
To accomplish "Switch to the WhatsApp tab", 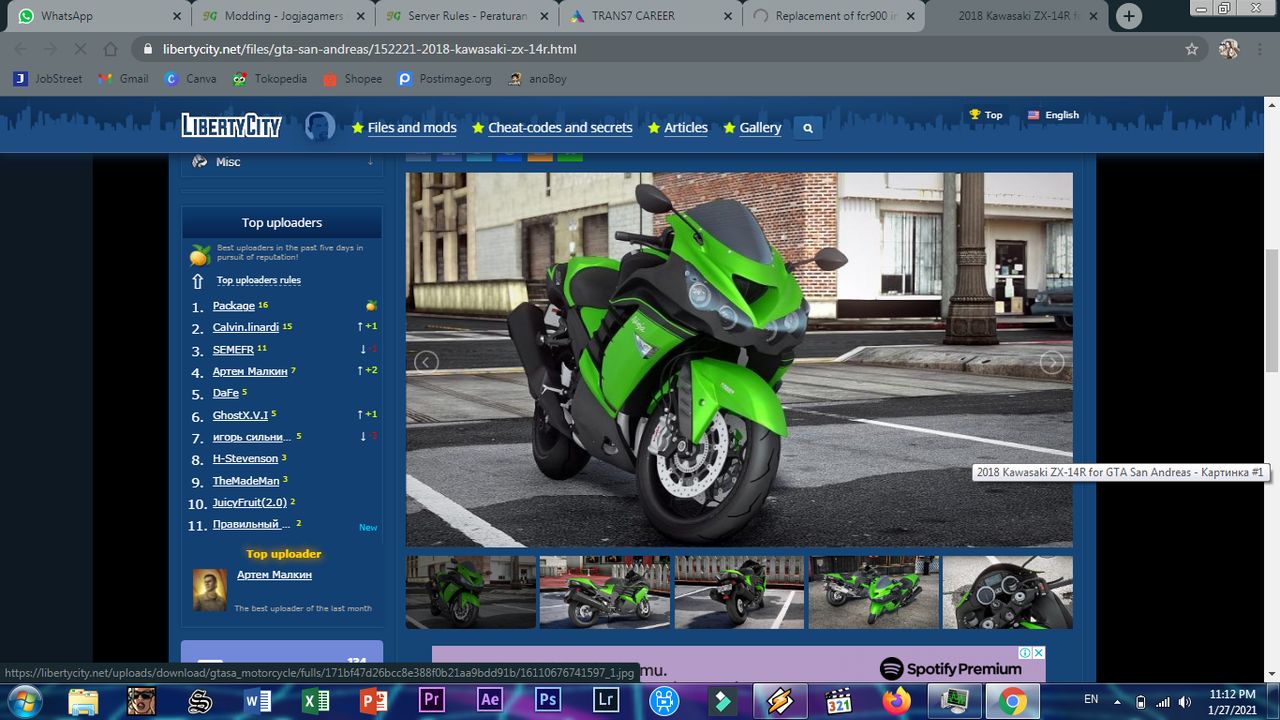I will [97, 16].
